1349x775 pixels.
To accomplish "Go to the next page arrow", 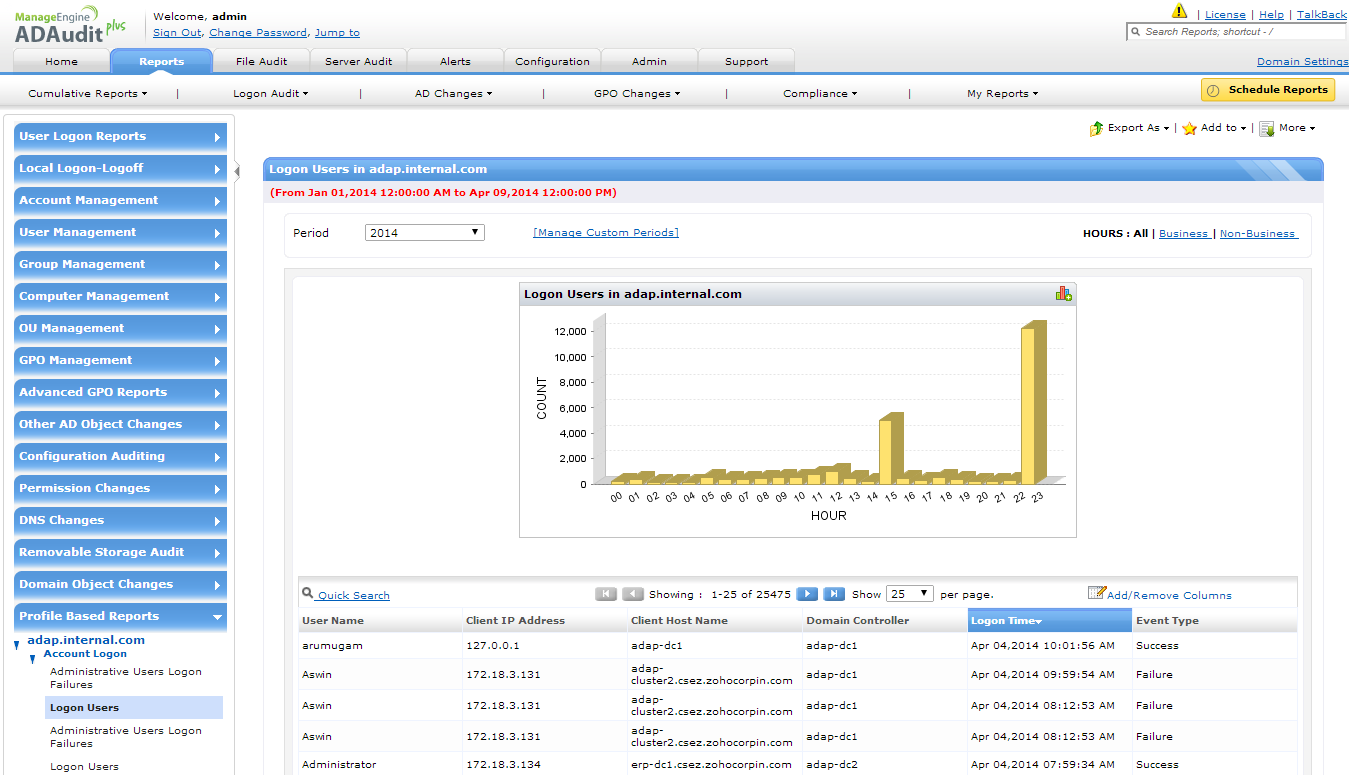I will point(807,594).
